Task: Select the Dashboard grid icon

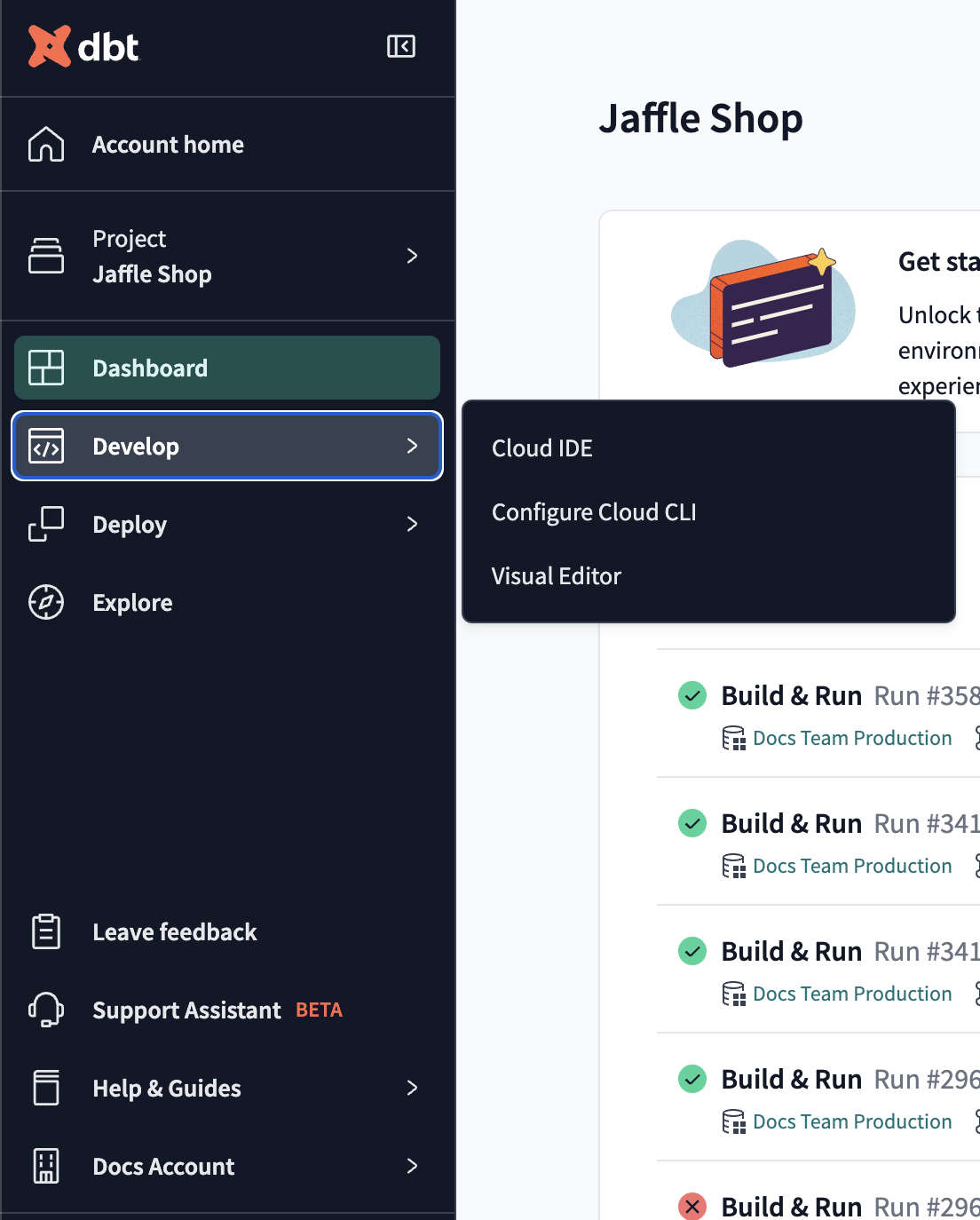Action: pos(46,367)
